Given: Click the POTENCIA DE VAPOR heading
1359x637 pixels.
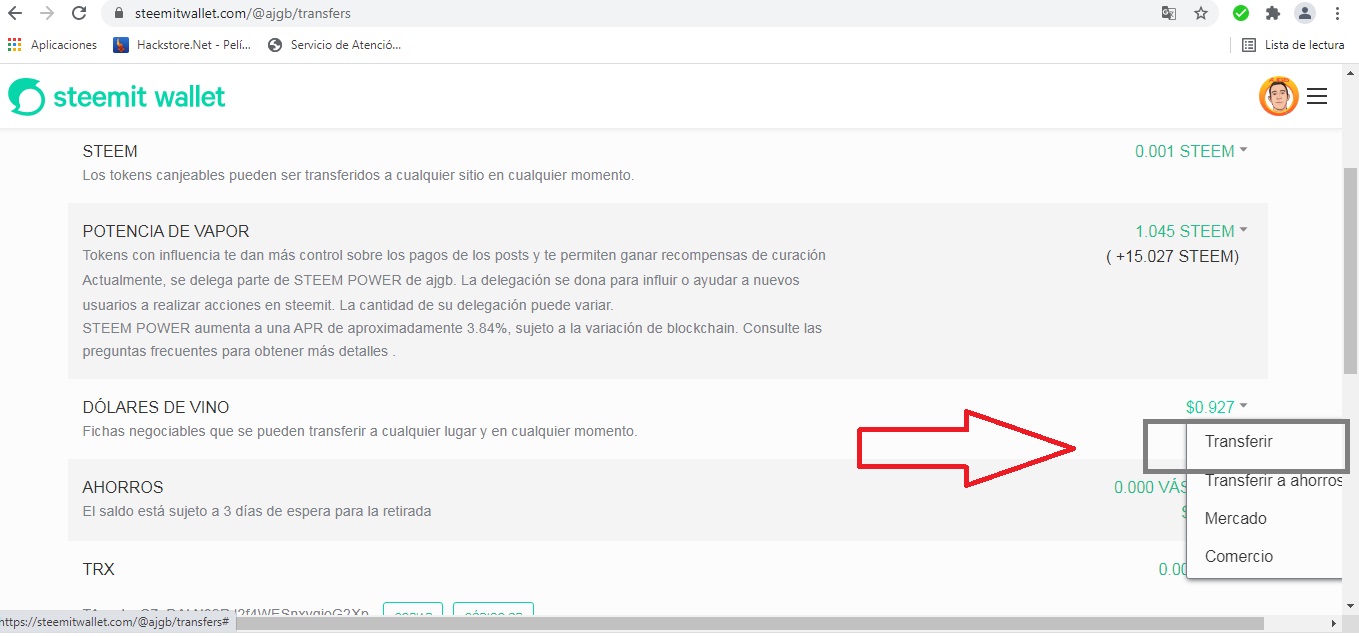Looking at the screenshot, I should 166,231.
